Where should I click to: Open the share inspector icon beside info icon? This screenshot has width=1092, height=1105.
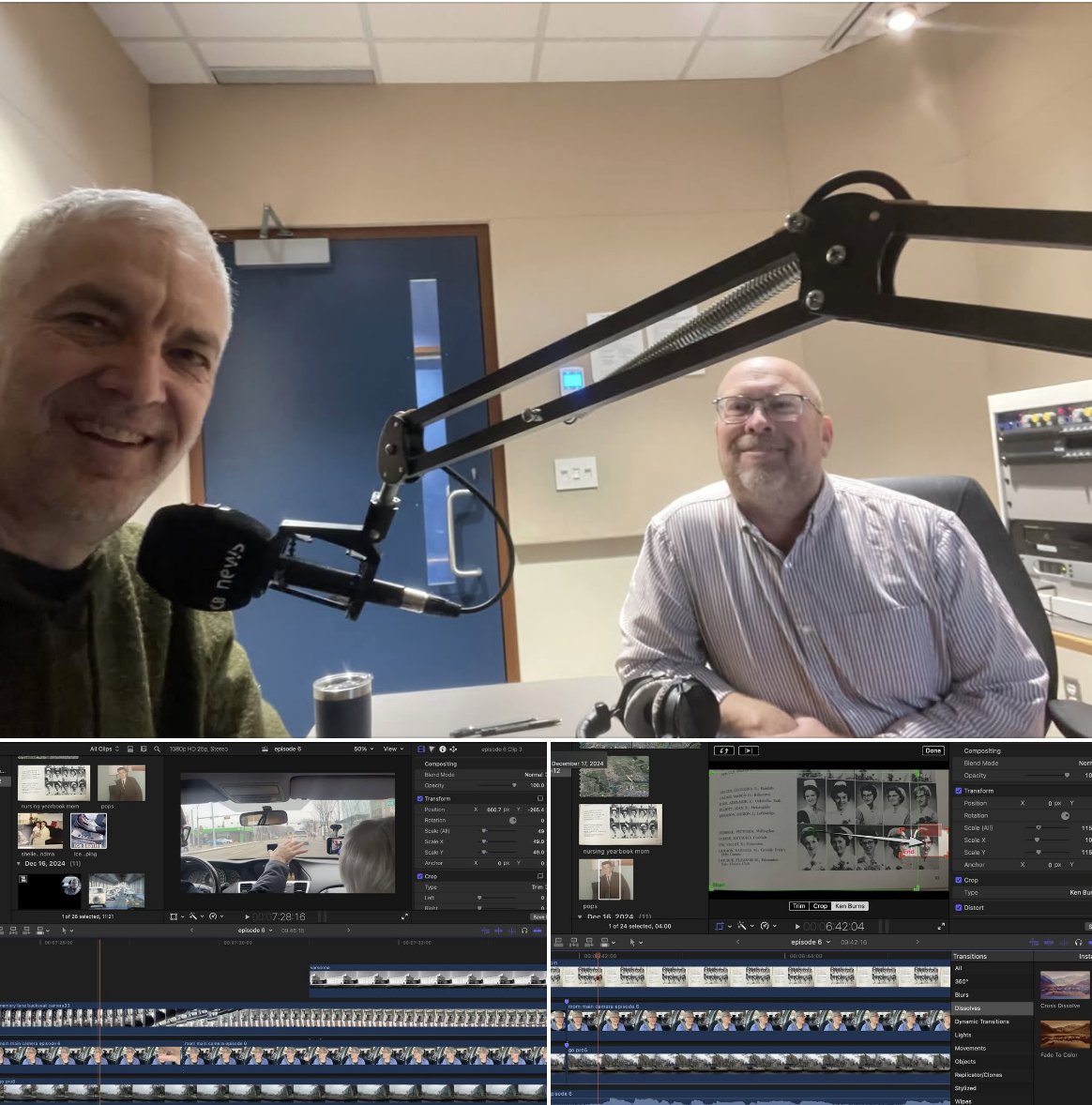(x=453, y=749)
